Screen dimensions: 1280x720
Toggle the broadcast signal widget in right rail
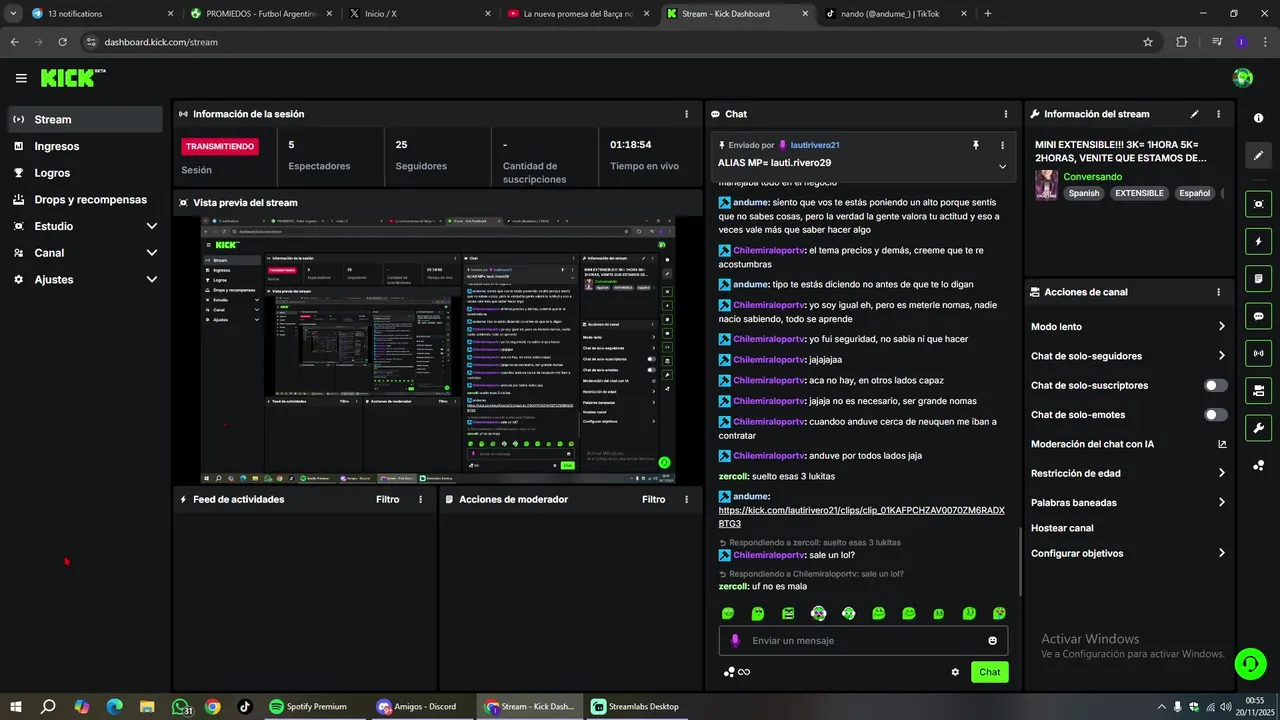(1258, 353)
